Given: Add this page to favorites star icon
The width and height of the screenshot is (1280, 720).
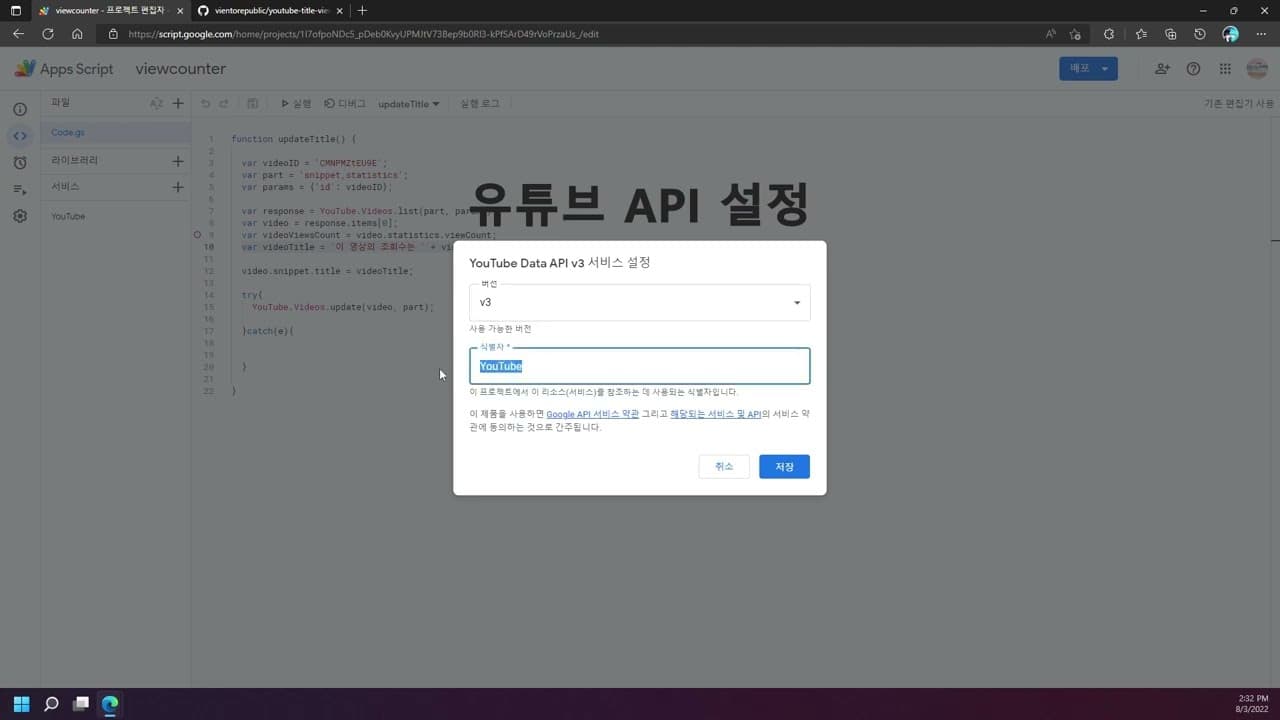Looking at the screenshot, I should pos(1075,34).
